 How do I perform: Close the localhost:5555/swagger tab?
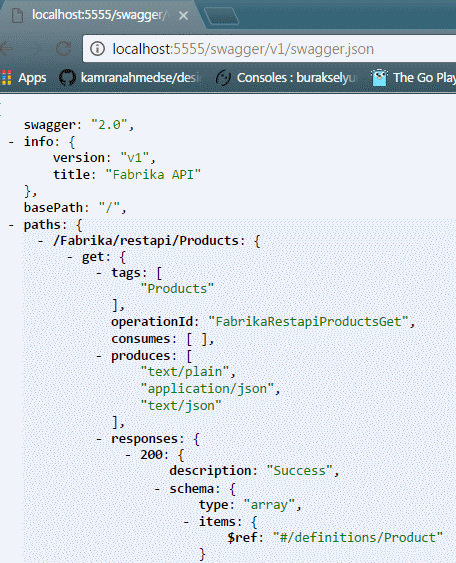pos(183,15)
